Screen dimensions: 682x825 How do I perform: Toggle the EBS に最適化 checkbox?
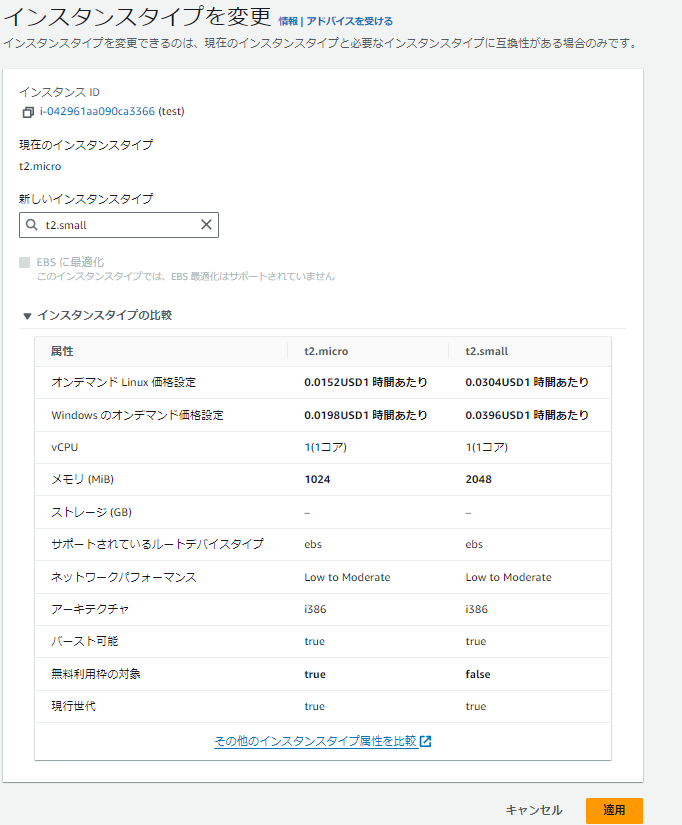25,263
